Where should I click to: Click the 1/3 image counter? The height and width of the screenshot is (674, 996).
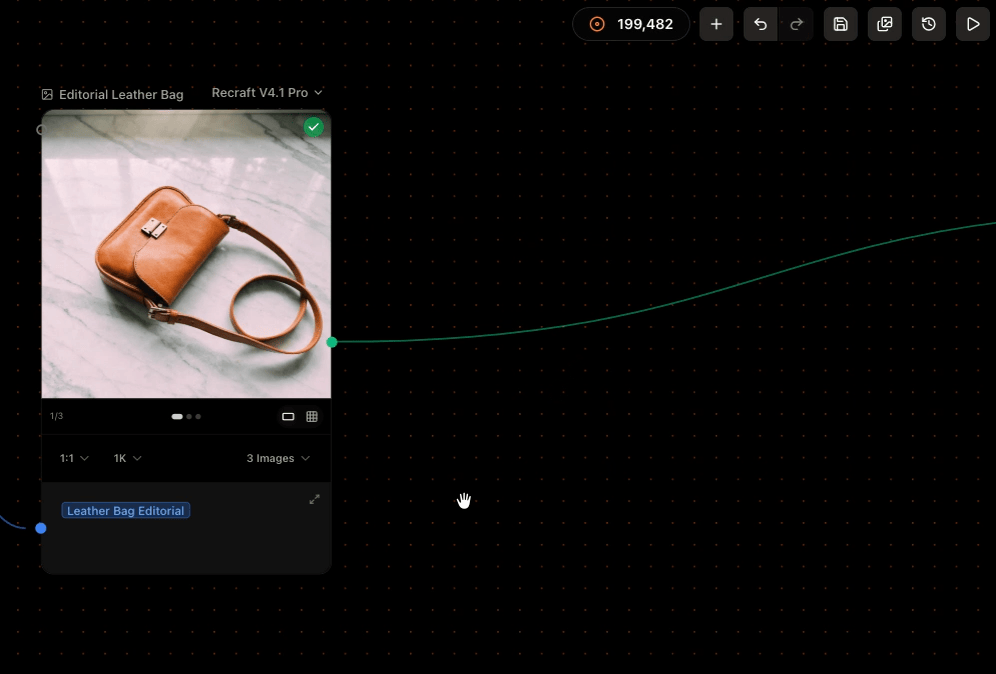[x=57, y=416]
